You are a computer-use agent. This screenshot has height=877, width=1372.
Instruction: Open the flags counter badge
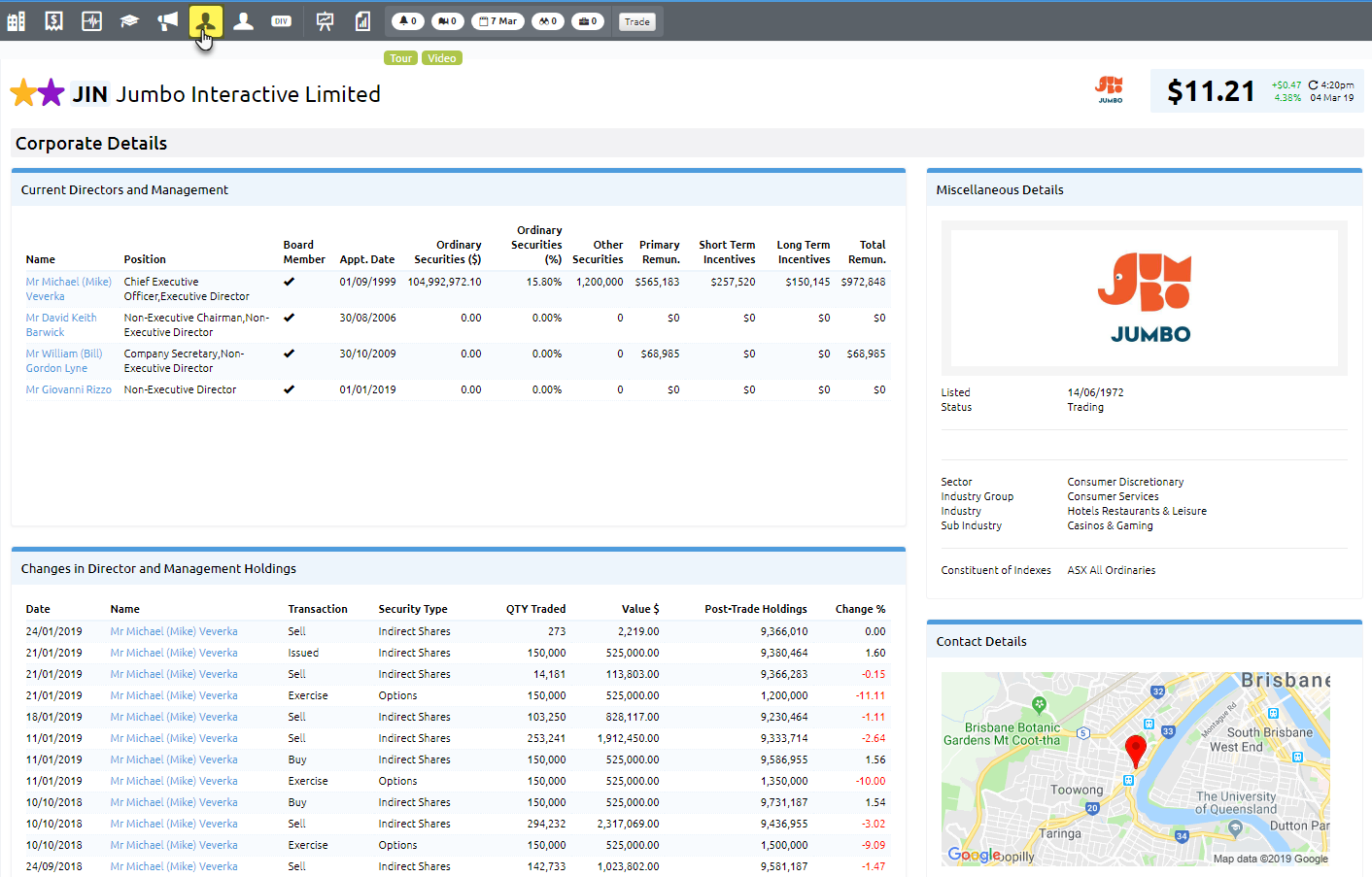click(x=448, y=20)
